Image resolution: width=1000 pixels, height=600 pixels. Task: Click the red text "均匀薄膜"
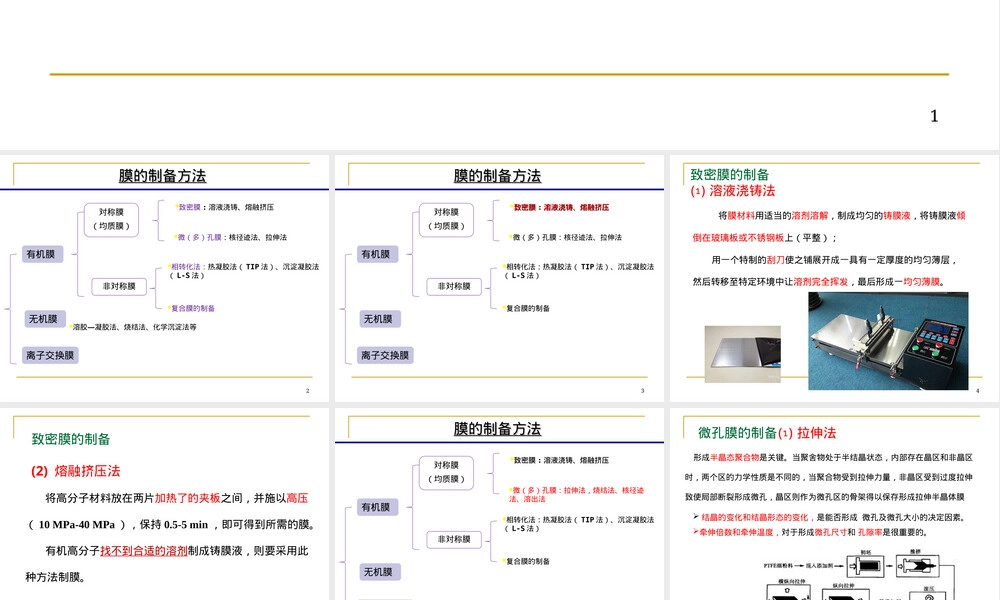click(922, 281)
